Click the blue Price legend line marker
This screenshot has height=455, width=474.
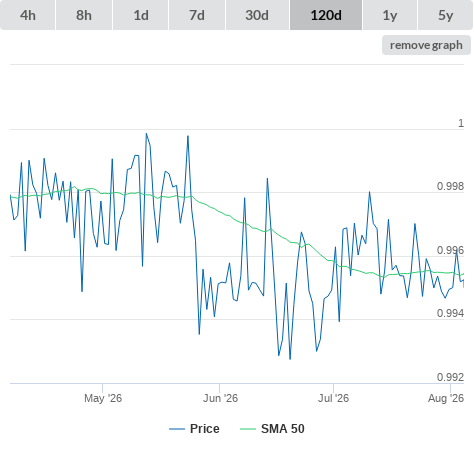click(177, 429)
